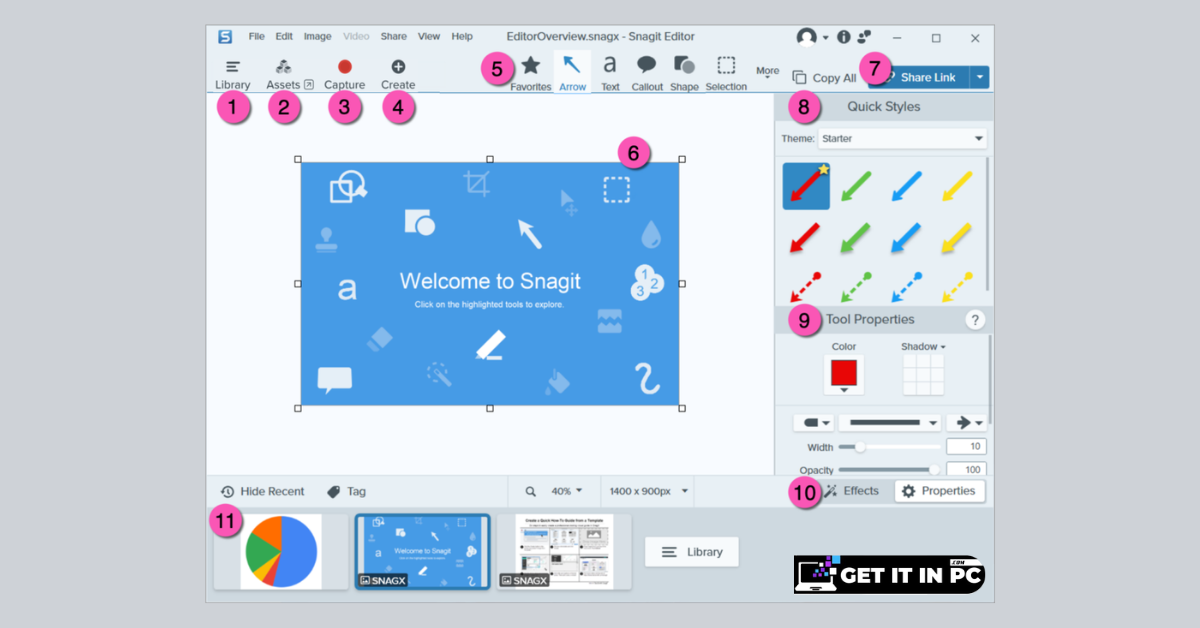Select the Welcome to Snagit SNAGX thumbnail
1200x628 pixels.
tap(423, 551)
